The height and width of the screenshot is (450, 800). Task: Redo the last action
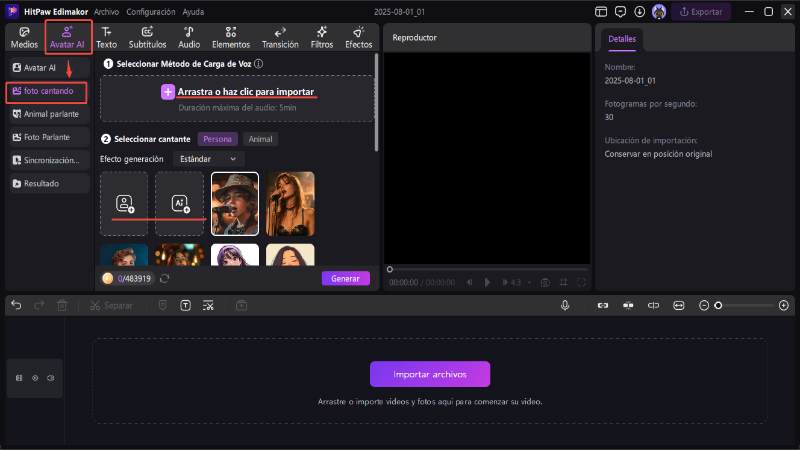pos(39,305)
